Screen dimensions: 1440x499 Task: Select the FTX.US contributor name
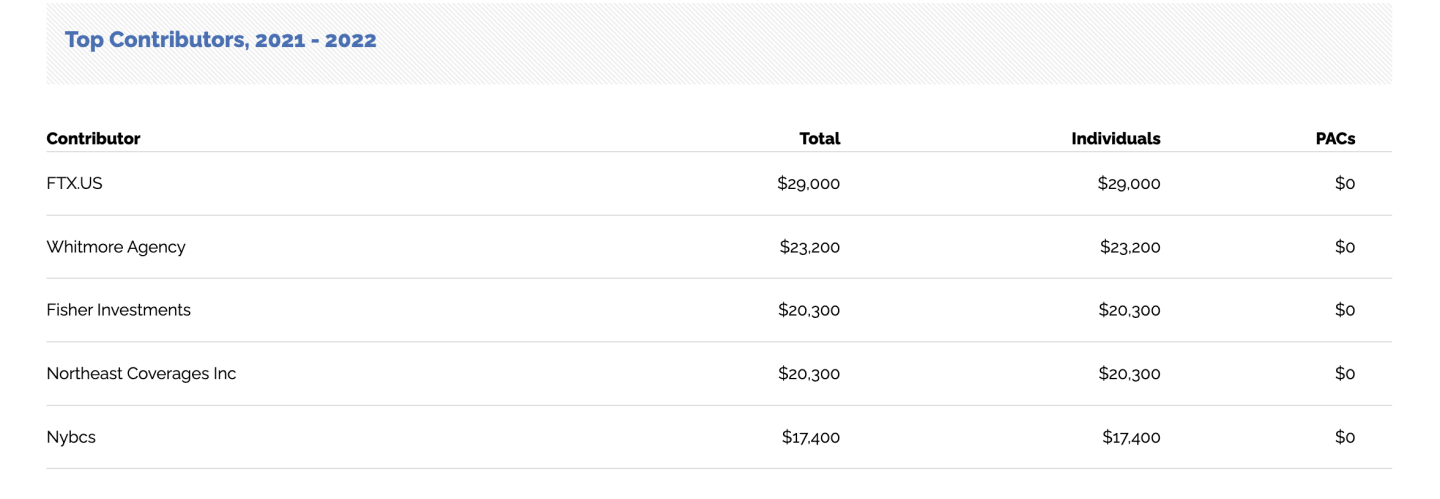(74, 184)
